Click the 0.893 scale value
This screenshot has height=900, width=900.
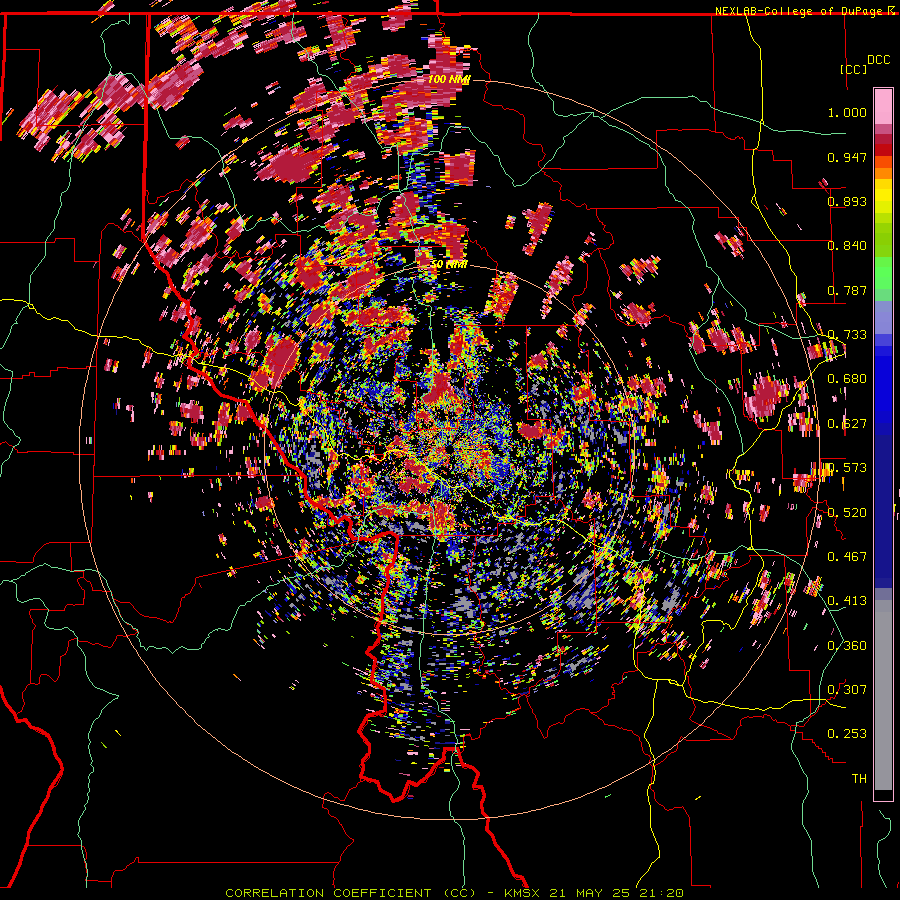847,201
